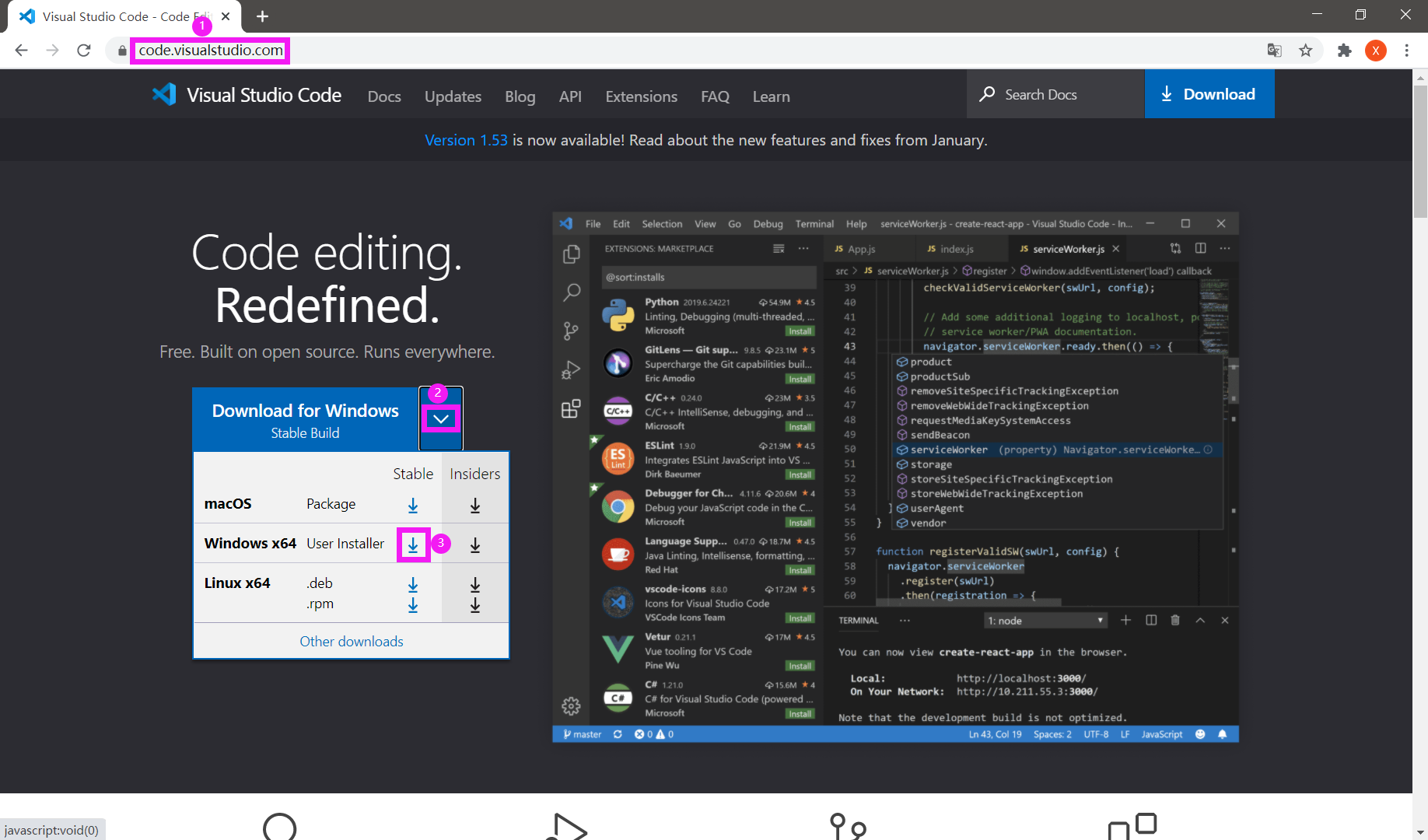The image size is (1428, 840).
Task: Open the Version 1.53 release link
Action: (x=466, y=140)
